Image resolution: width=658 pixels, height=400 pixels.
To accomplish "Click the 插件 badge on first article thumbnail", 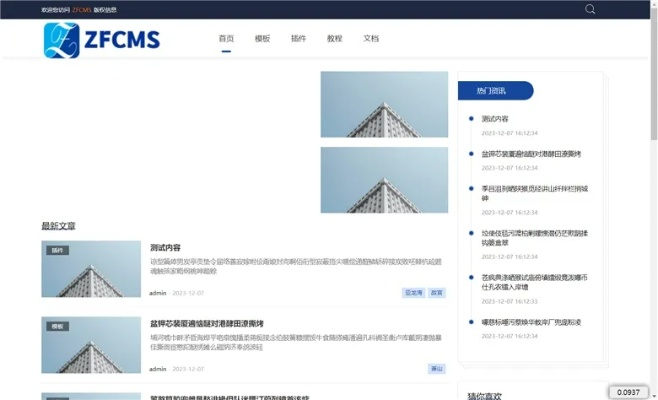I will [57, 250].
